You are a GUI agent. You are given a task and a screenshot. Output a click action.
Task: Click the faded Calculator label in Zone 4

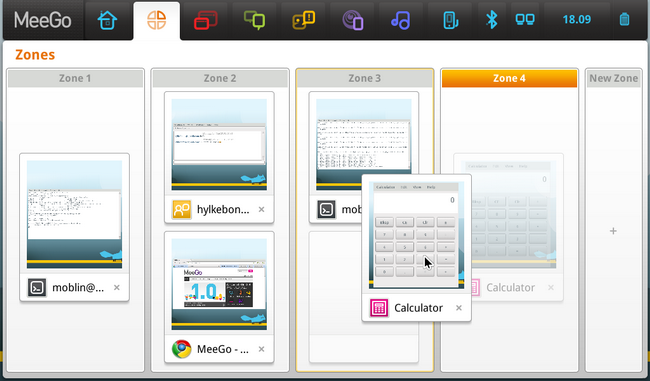pos(510,287)
